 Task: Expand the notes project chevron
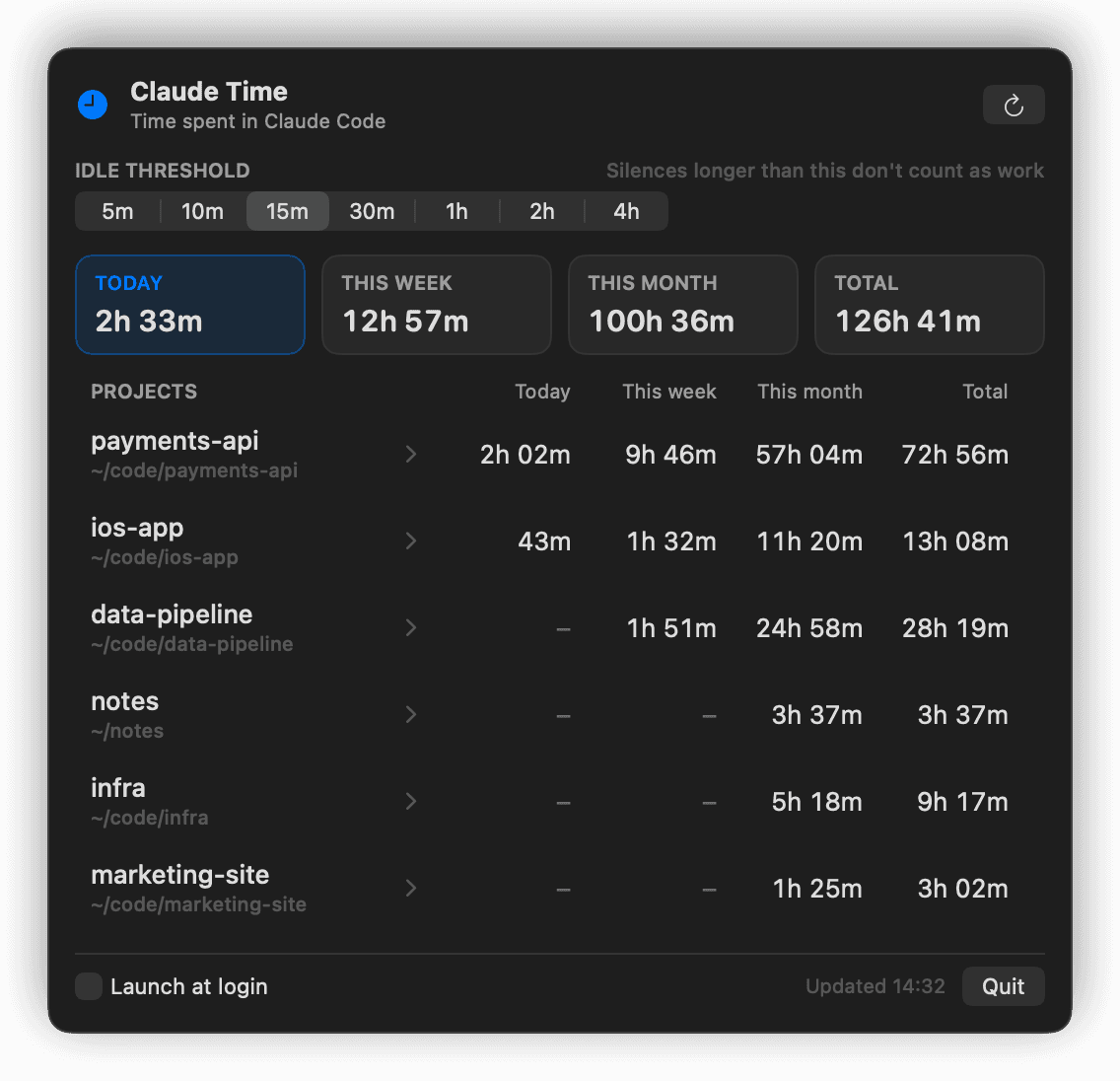click(411, 714)
